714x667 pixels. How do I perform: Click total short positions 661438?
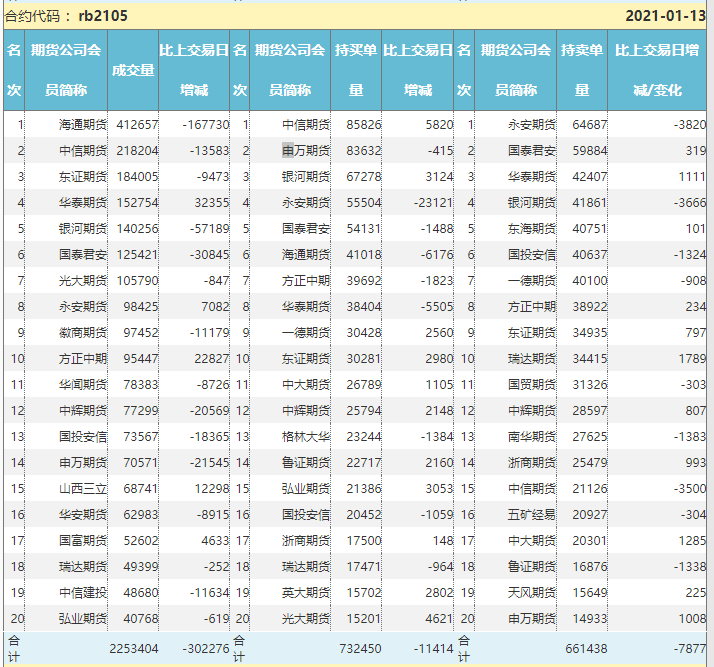(x=586, y=648)
